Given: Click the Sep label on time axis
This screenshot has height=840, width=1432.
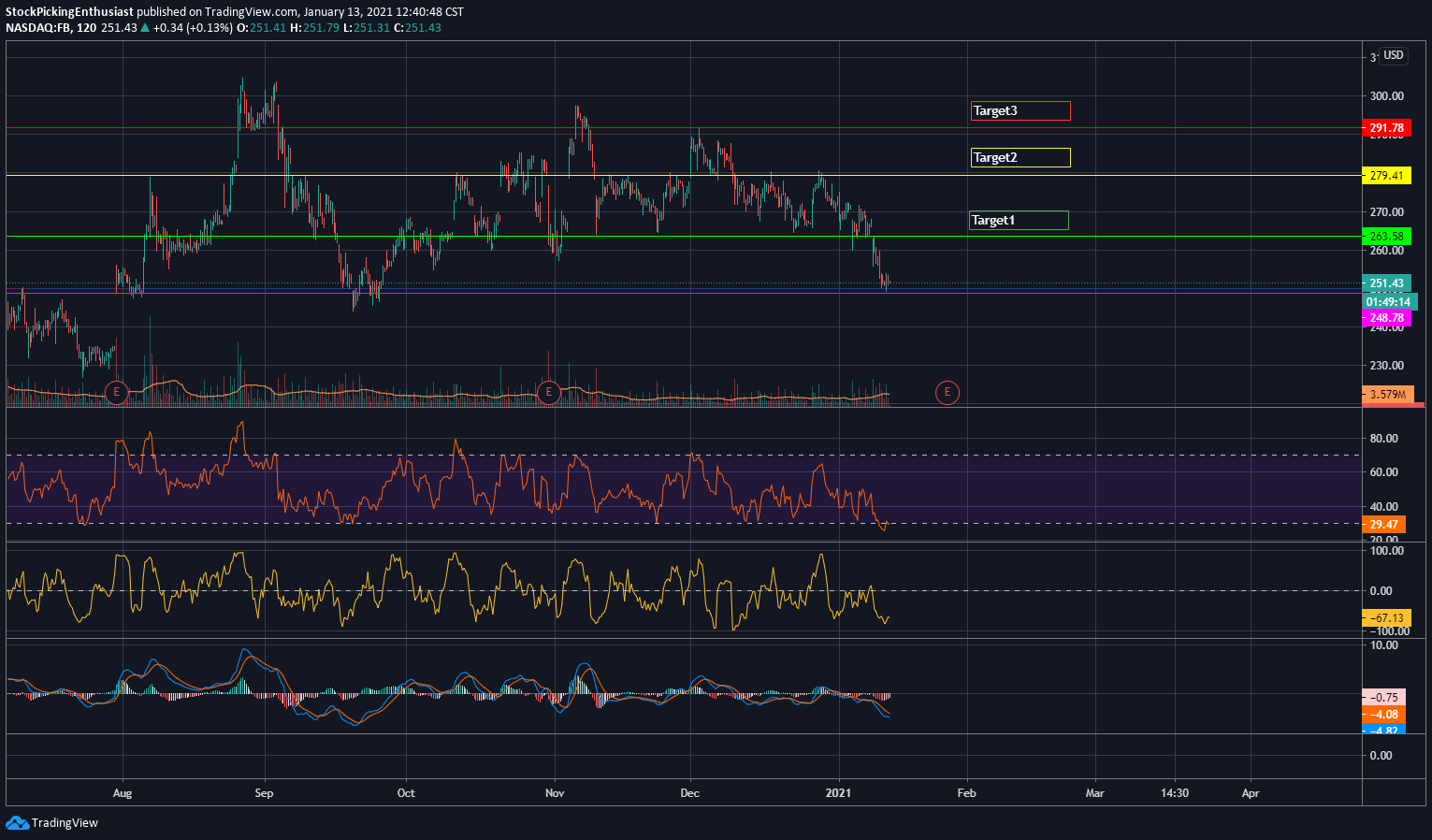Looking at the screenshot, I should [265, 793].
